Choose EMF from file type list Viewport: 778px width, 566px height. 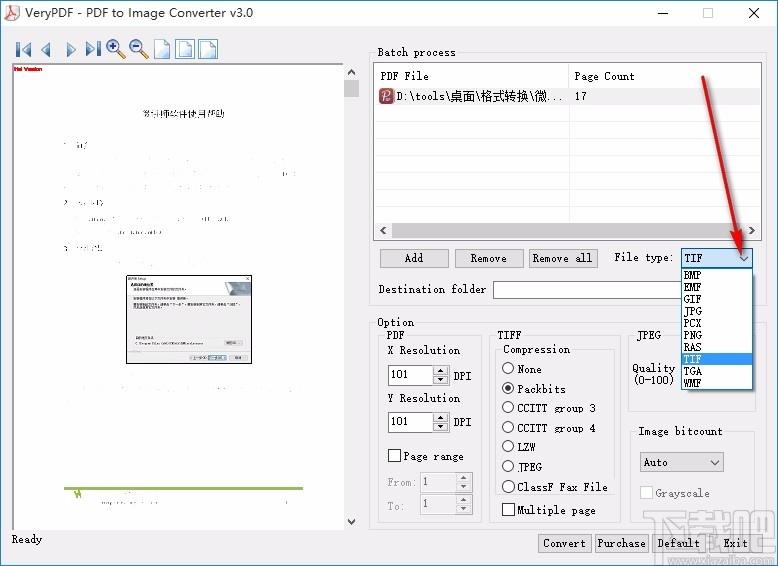coord(716,287)
